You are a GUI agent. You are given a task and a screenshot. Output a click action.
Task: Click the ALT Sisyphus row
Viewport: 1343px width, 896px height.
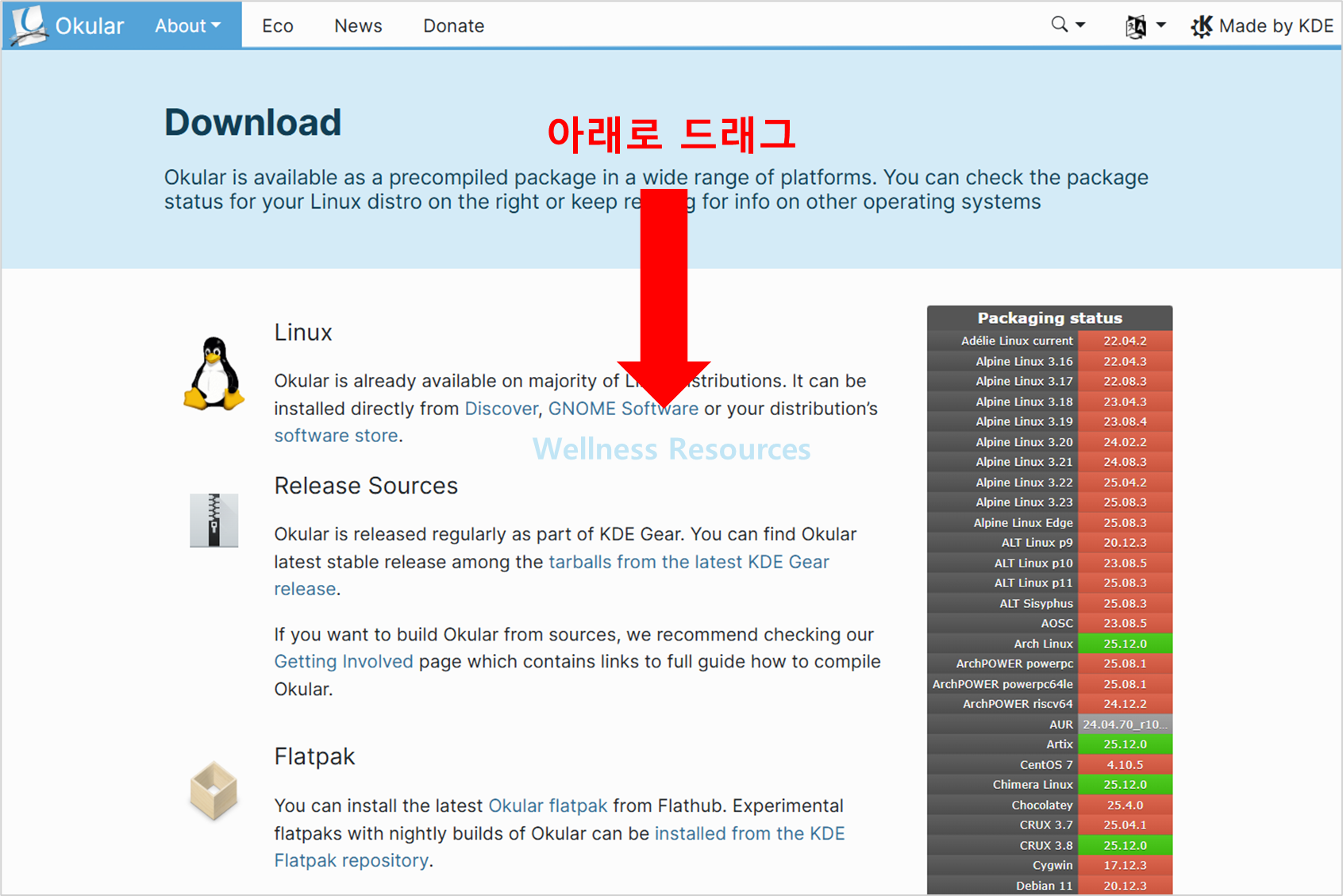(x=1049, y=603)
